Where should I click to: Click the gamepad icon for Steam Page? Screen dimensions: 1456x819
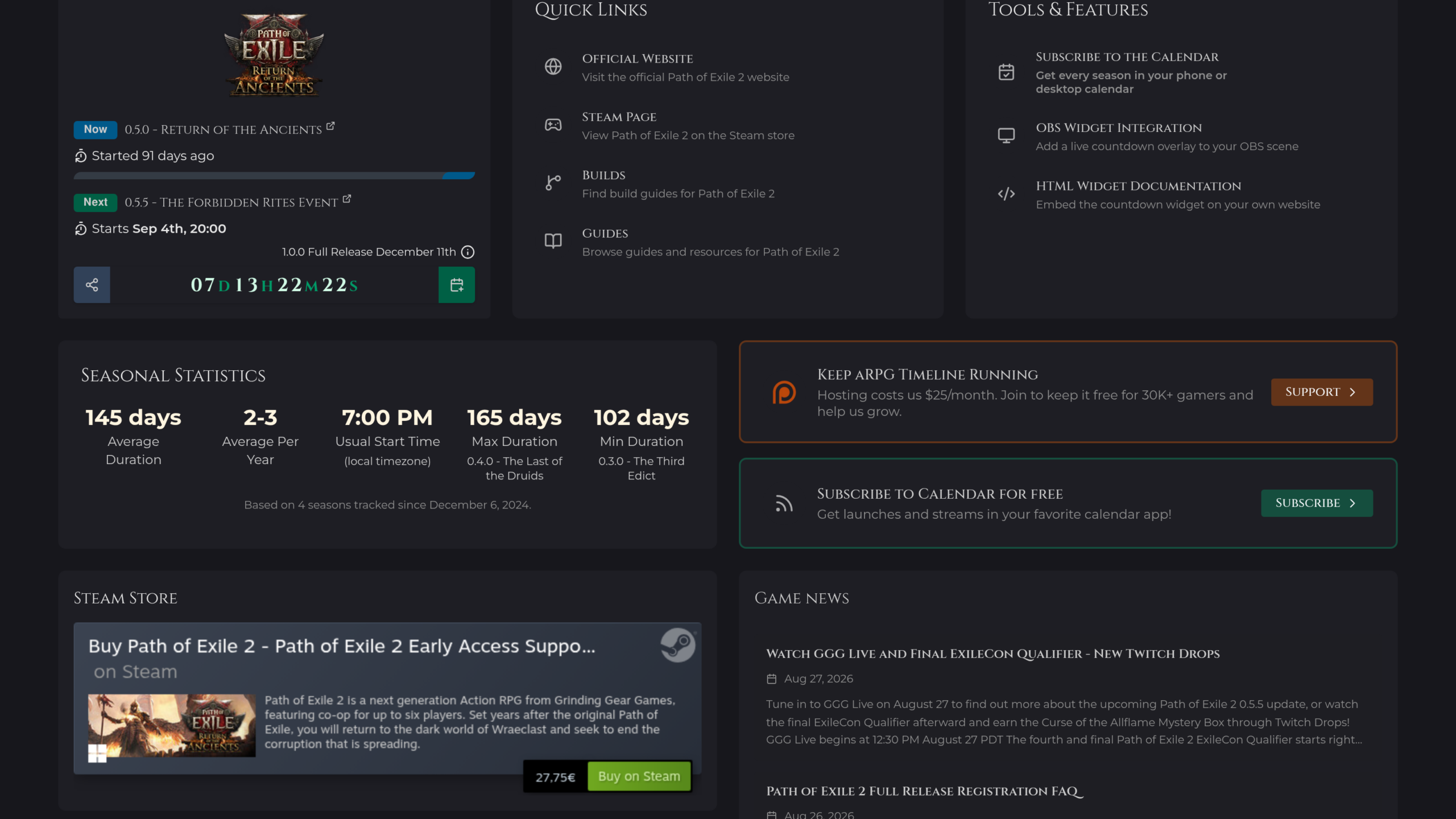click(x=553, y=125)
